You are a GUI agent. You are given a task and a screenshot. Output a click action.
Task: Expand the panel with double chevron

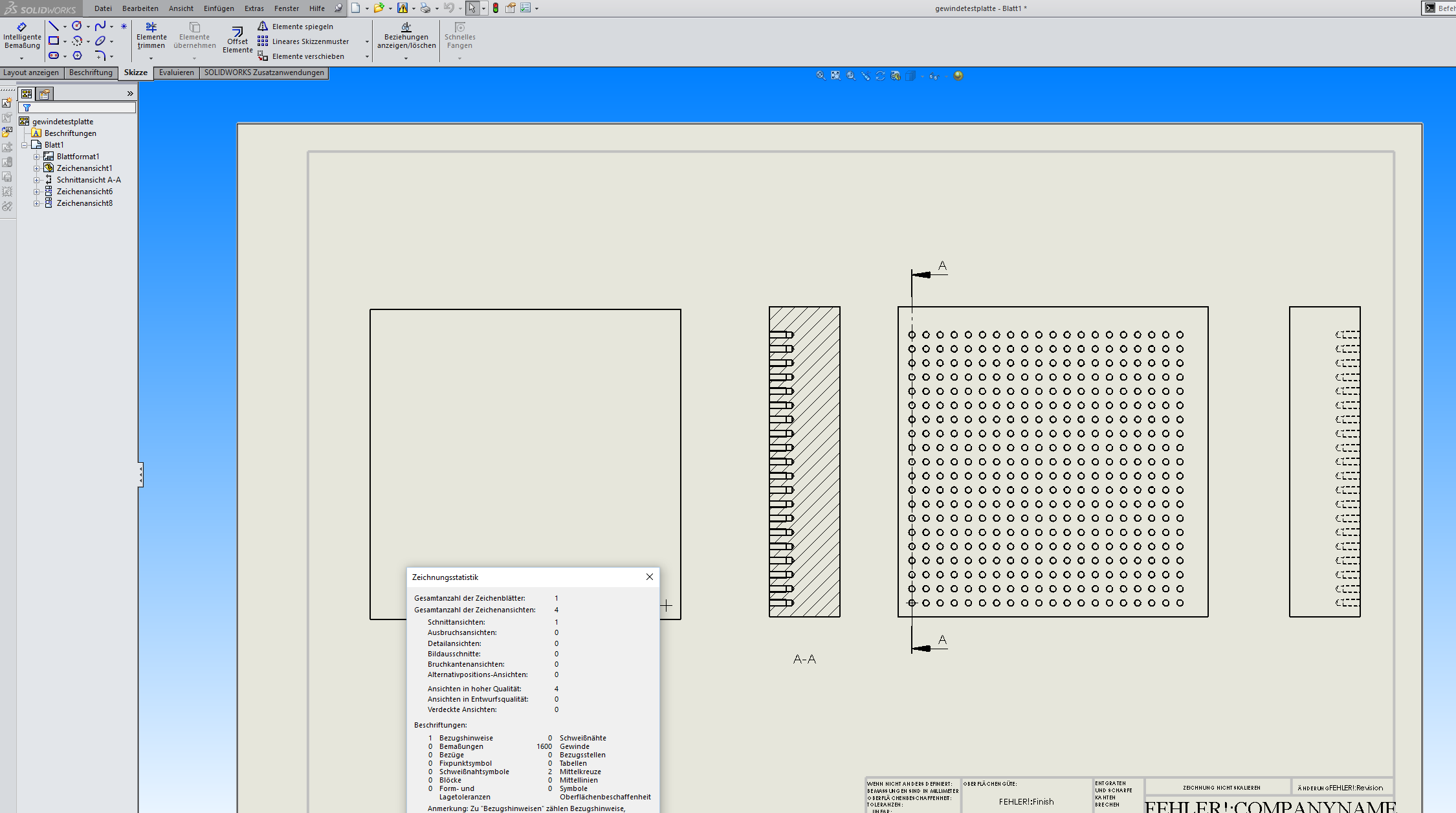130,94
